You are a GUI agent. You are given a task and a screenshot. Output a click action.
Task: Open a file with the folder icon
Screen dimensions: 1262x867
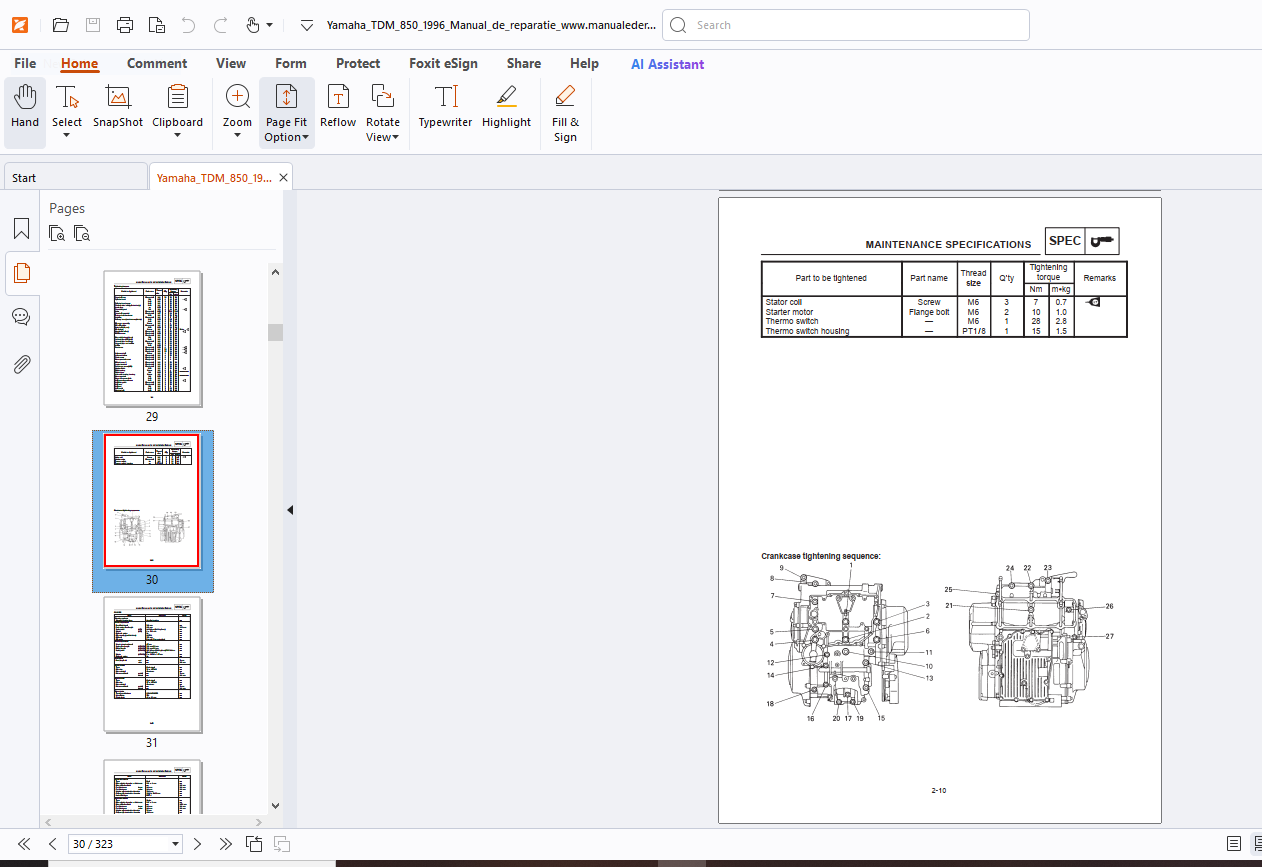[x=60, y=25]
